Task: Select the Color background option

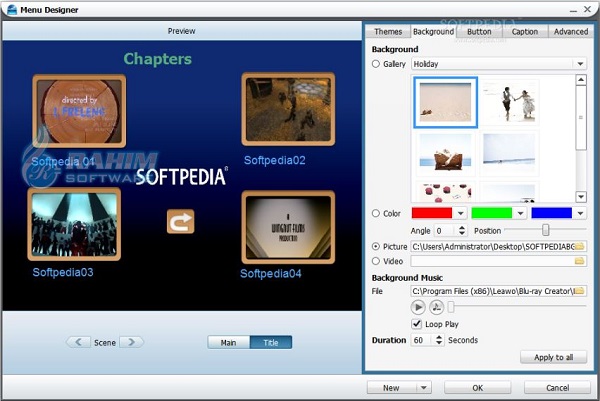Action: pos(376,213)
